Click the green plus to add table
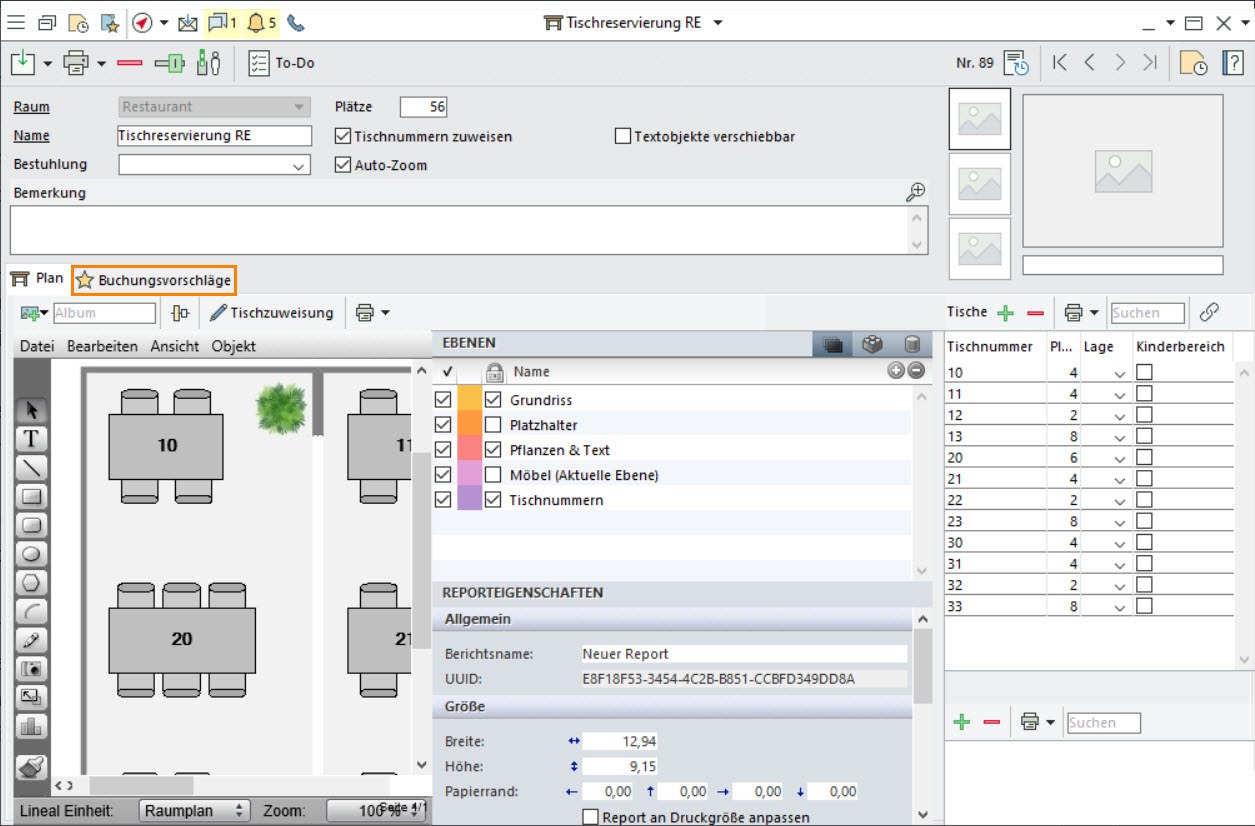 [x=1005, y=313]
